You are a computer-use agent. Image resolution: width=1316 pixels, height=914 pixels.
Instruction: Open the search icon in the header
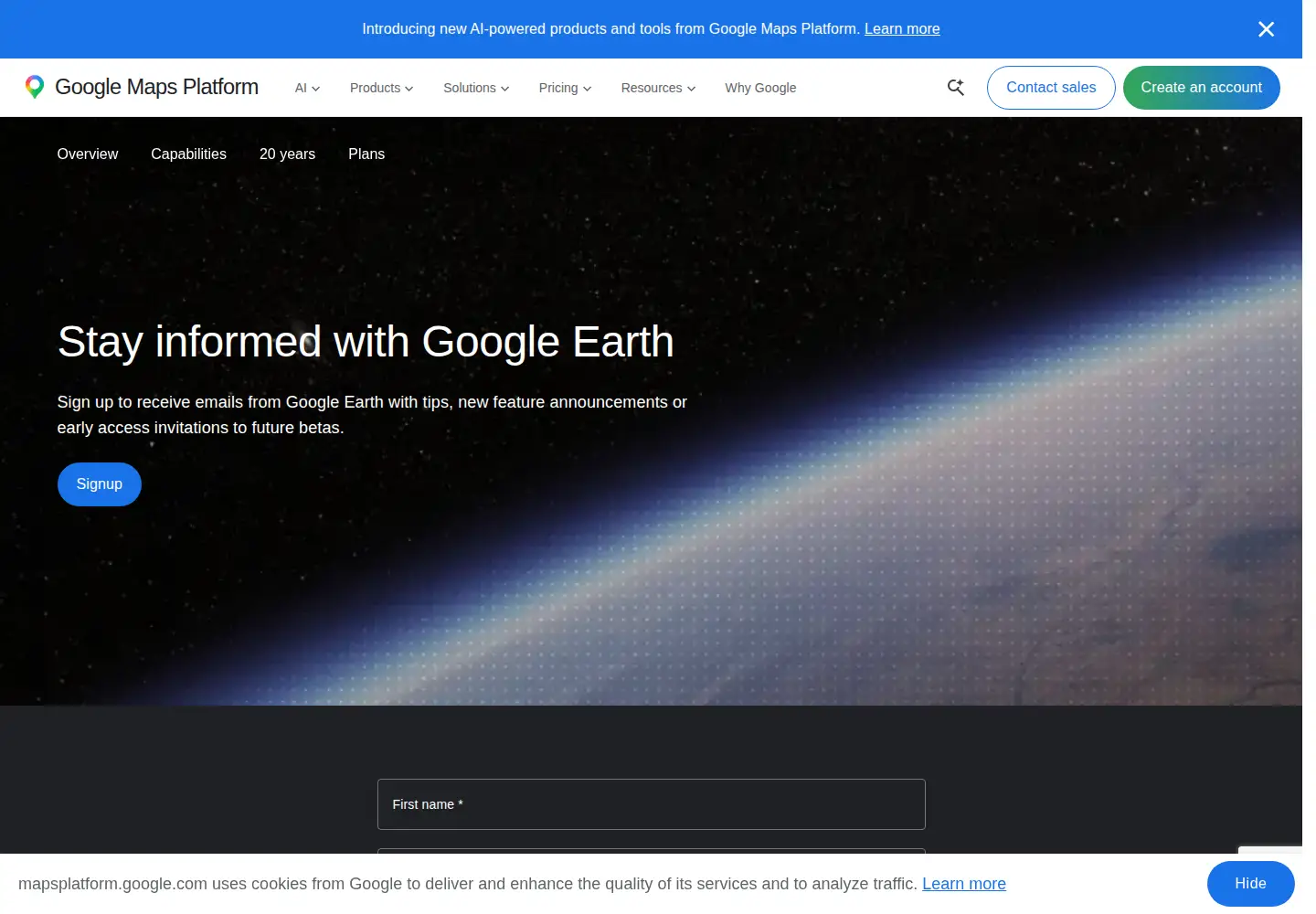tap(956, 88)
